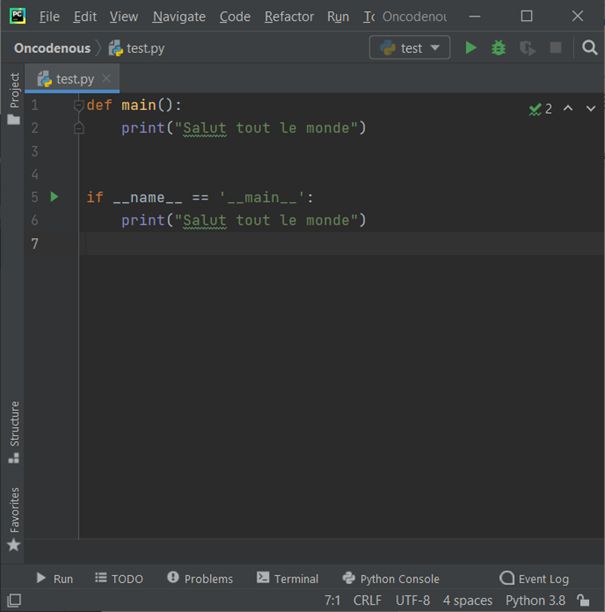Viewport: 605px width, 612px height.
Task: Open the Edit menu
Action: [85, 16]
